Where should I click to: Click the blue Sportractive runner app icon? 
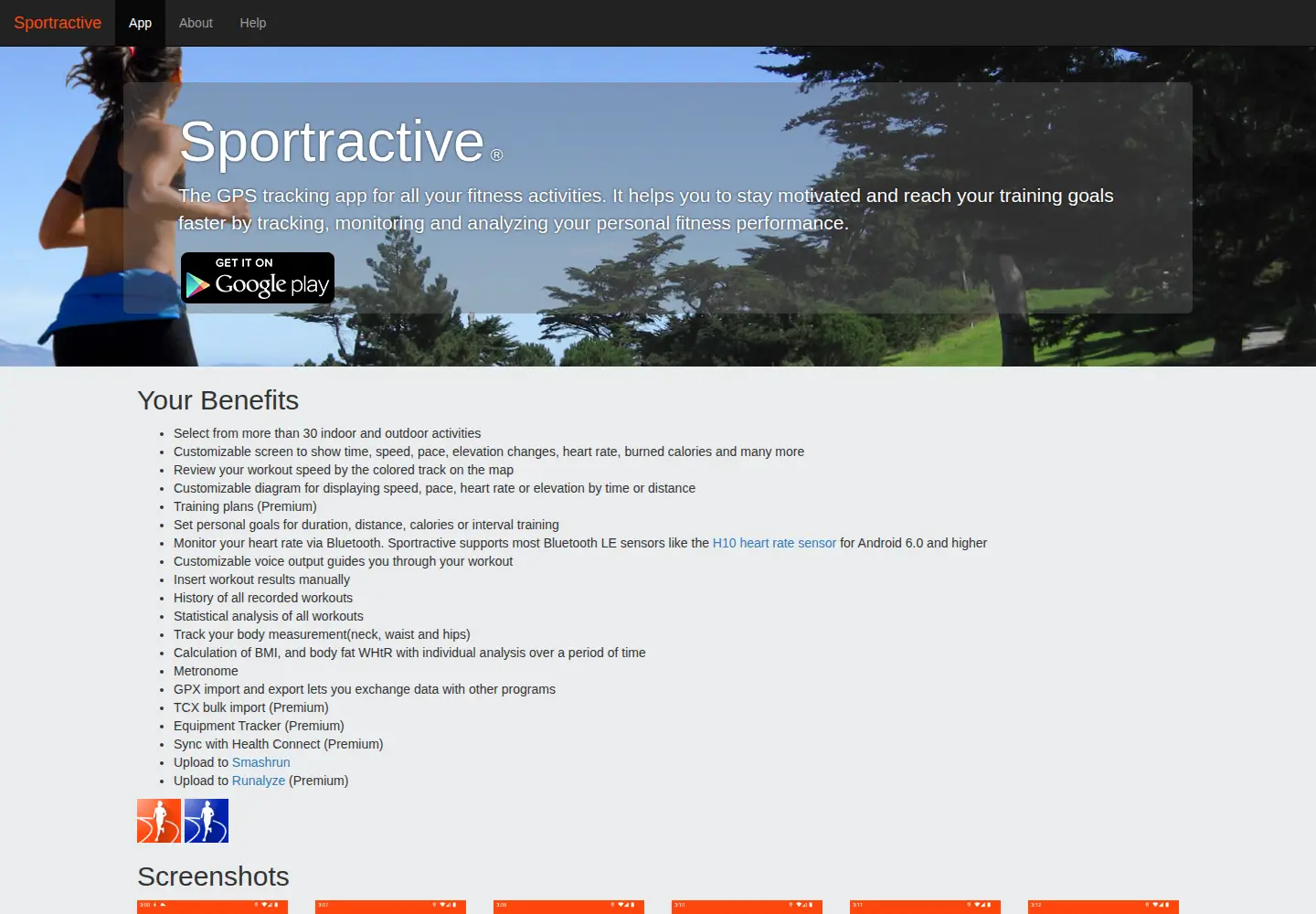coord(207,821)
